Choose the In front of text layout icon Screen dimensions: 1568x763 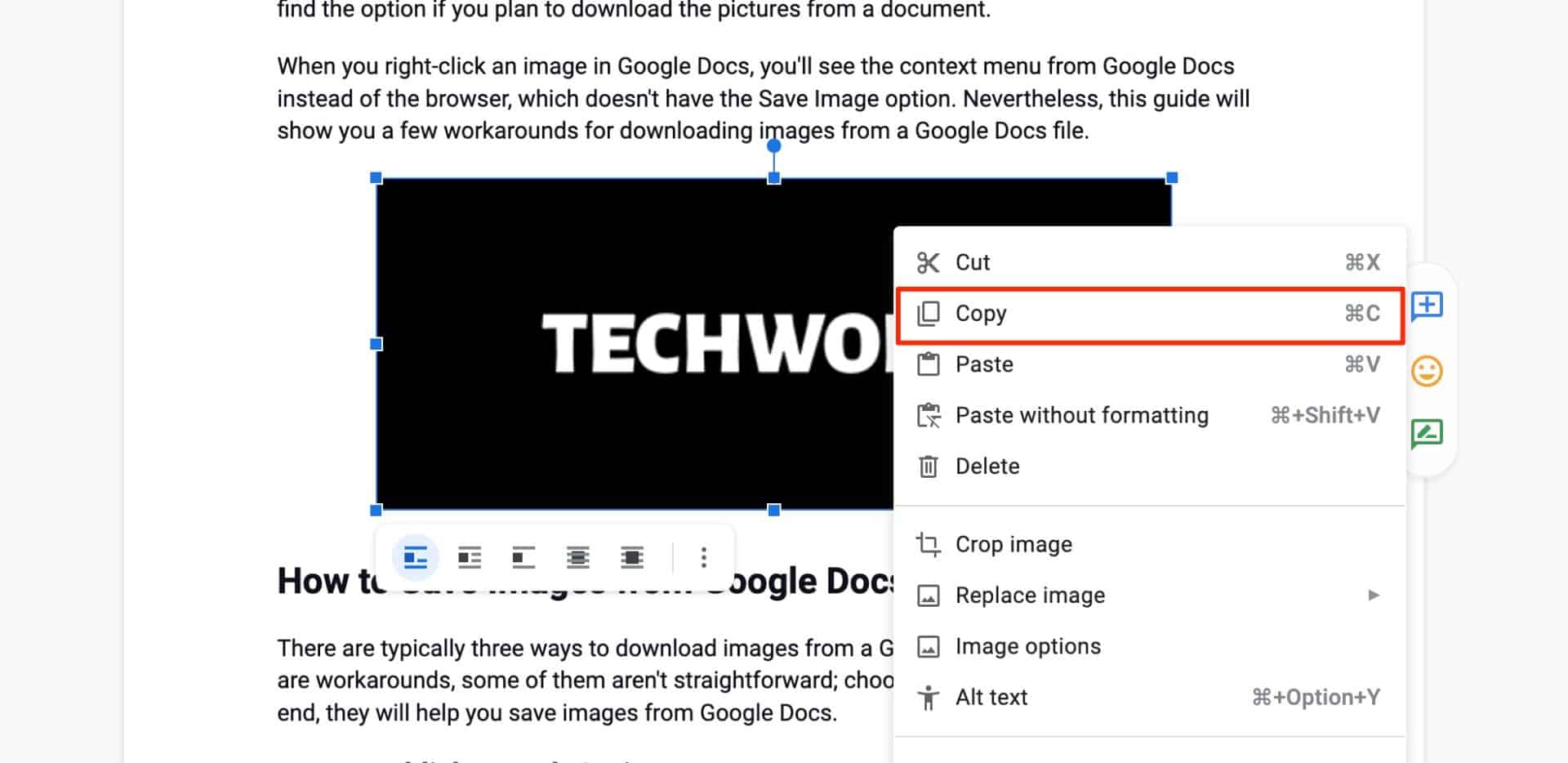coord(632,557)
